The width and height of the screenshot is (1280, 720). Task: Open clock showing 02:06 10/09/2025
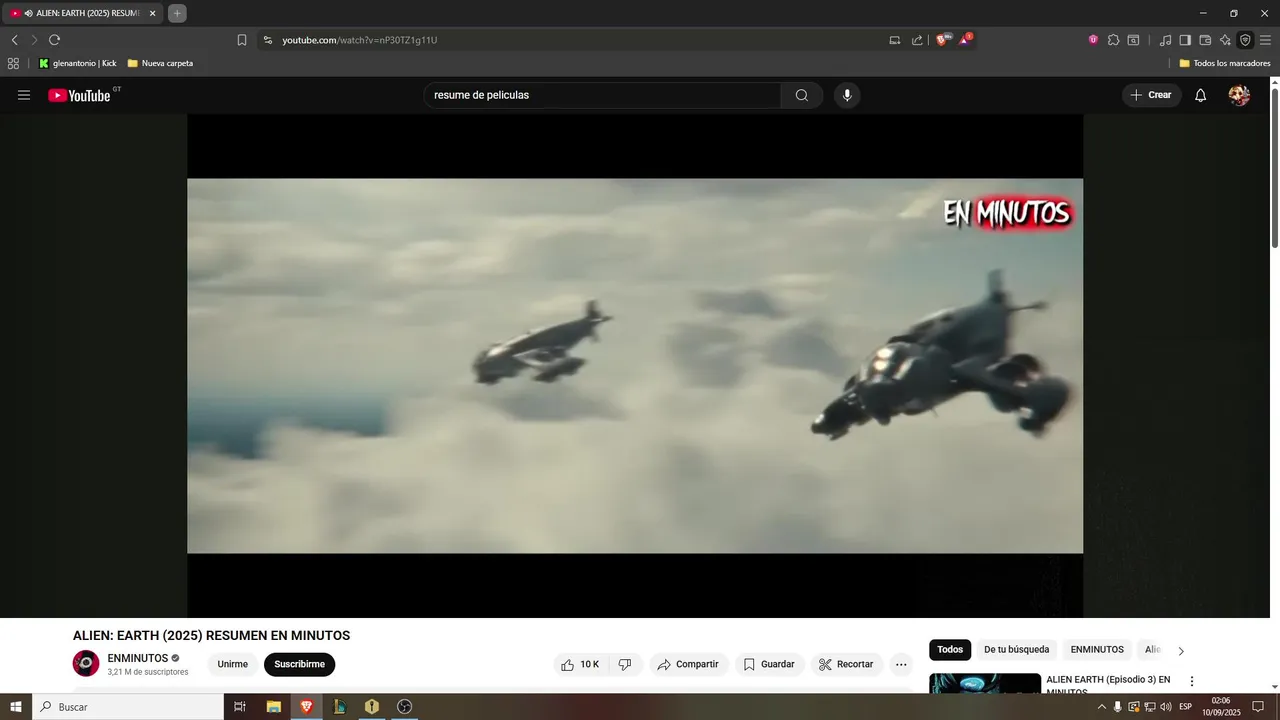coord(1220,707)
